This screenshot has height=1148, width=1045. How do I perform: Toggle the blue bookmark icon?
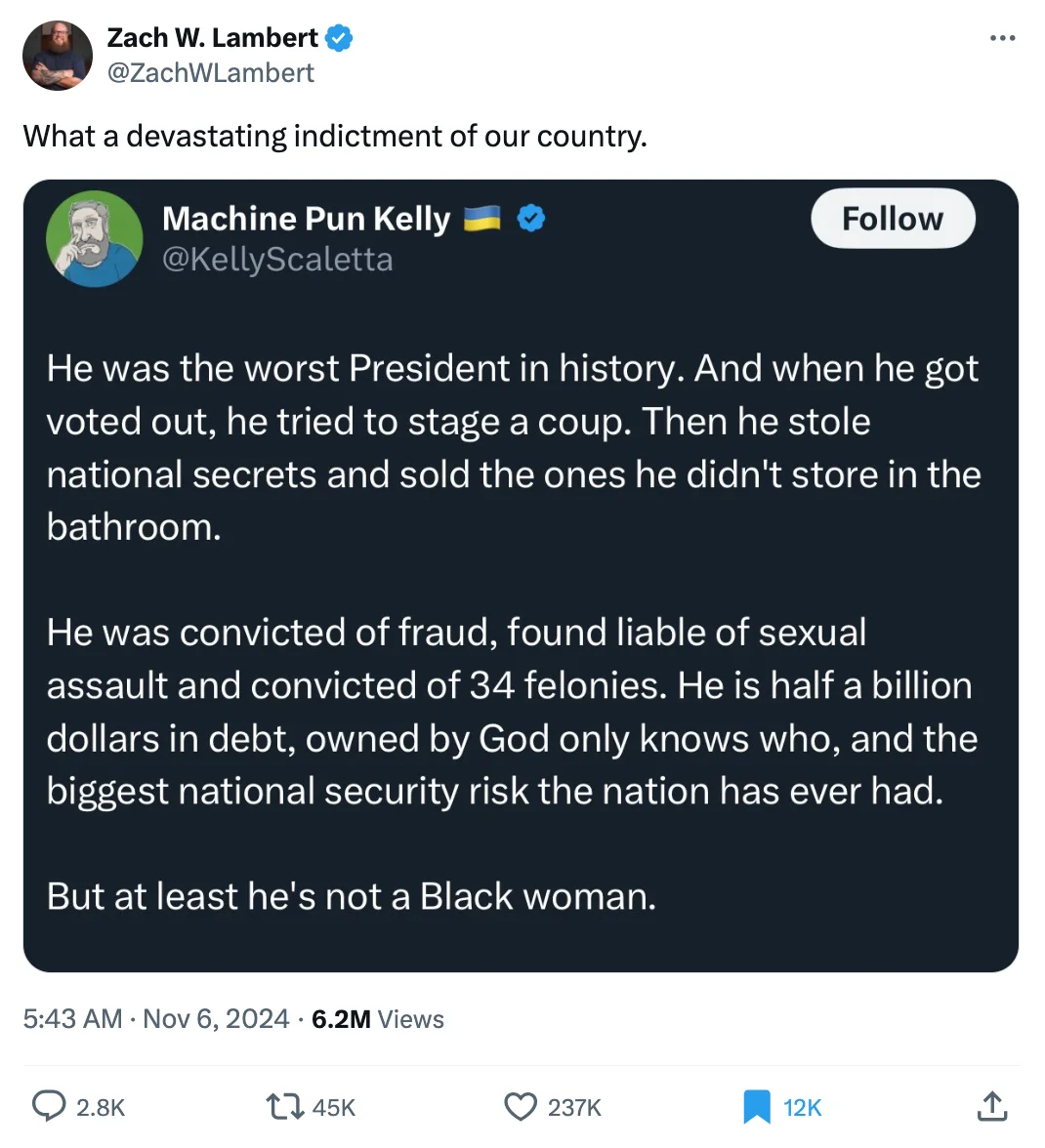[757, 1106]
